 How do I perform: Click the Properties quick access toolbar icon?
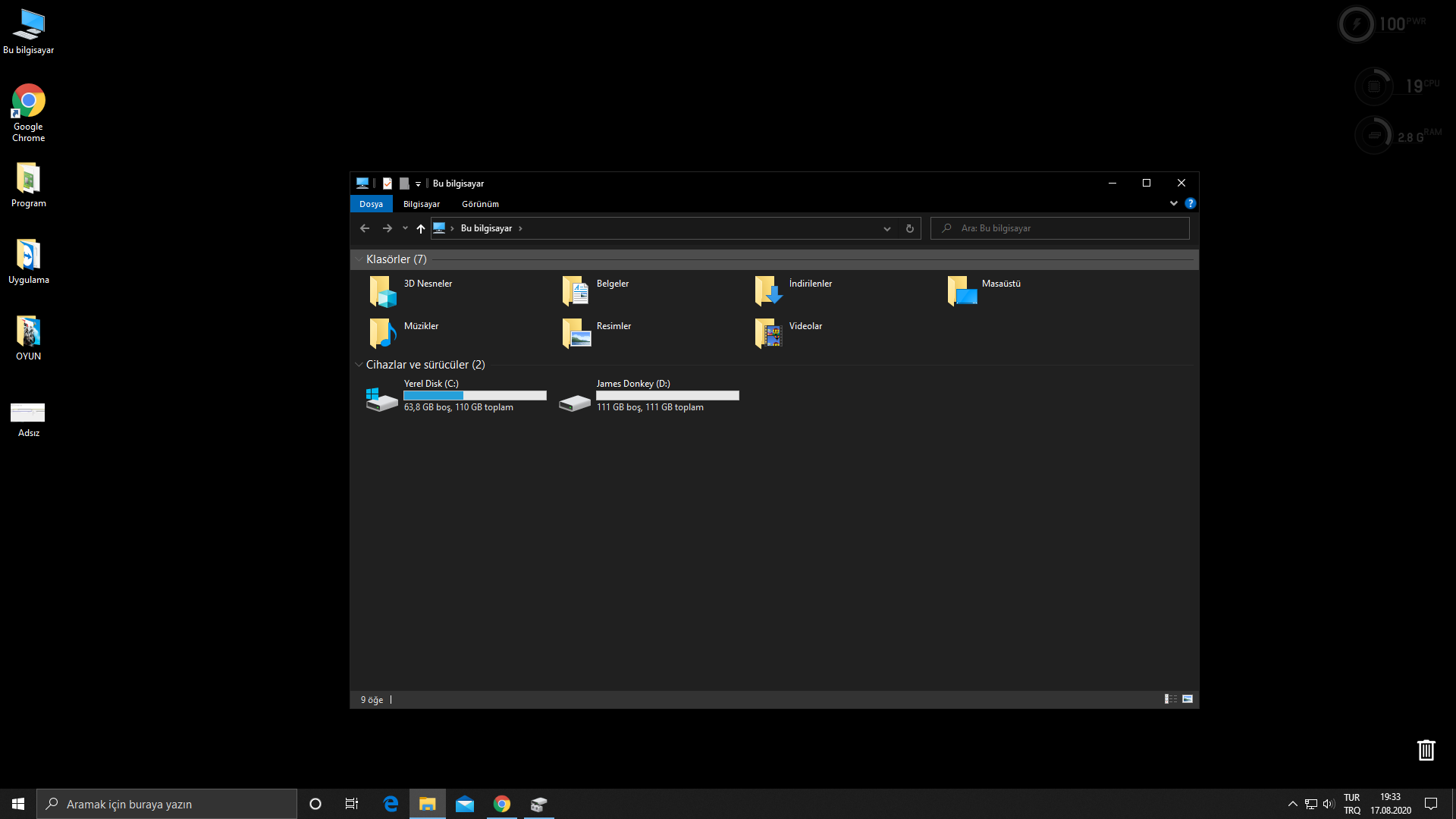point(388,184)
